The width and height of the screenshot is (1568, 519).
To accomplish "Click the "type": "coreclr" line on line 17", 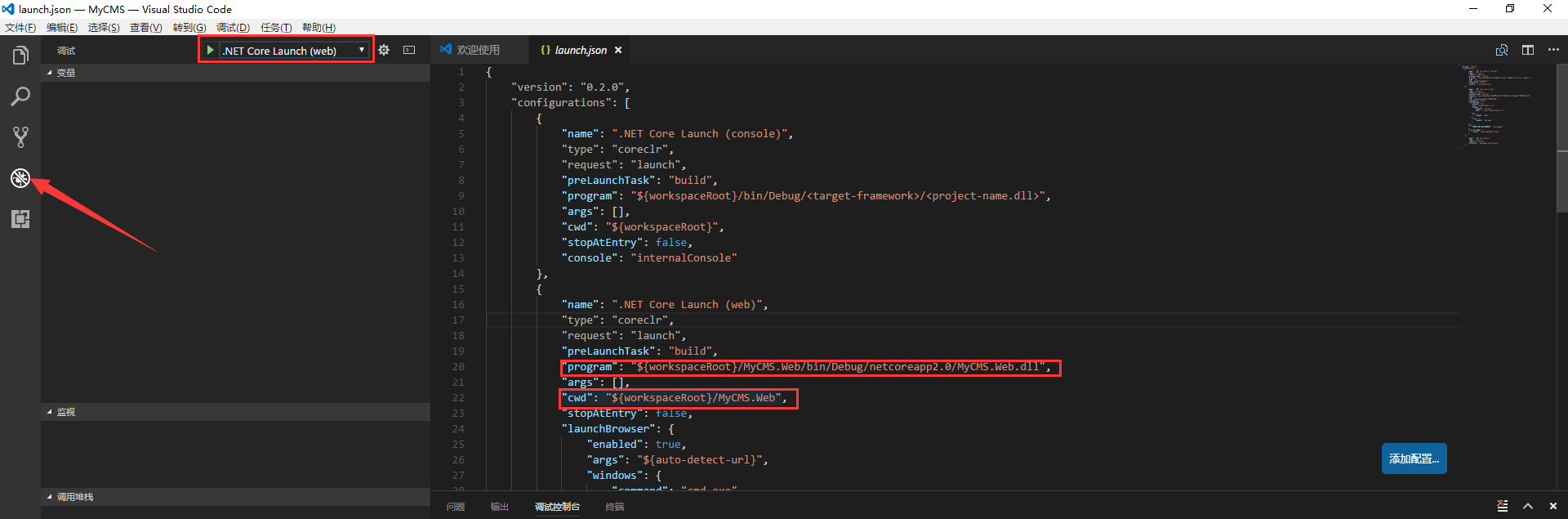I will pyautogui.click(x=617, y=320).
